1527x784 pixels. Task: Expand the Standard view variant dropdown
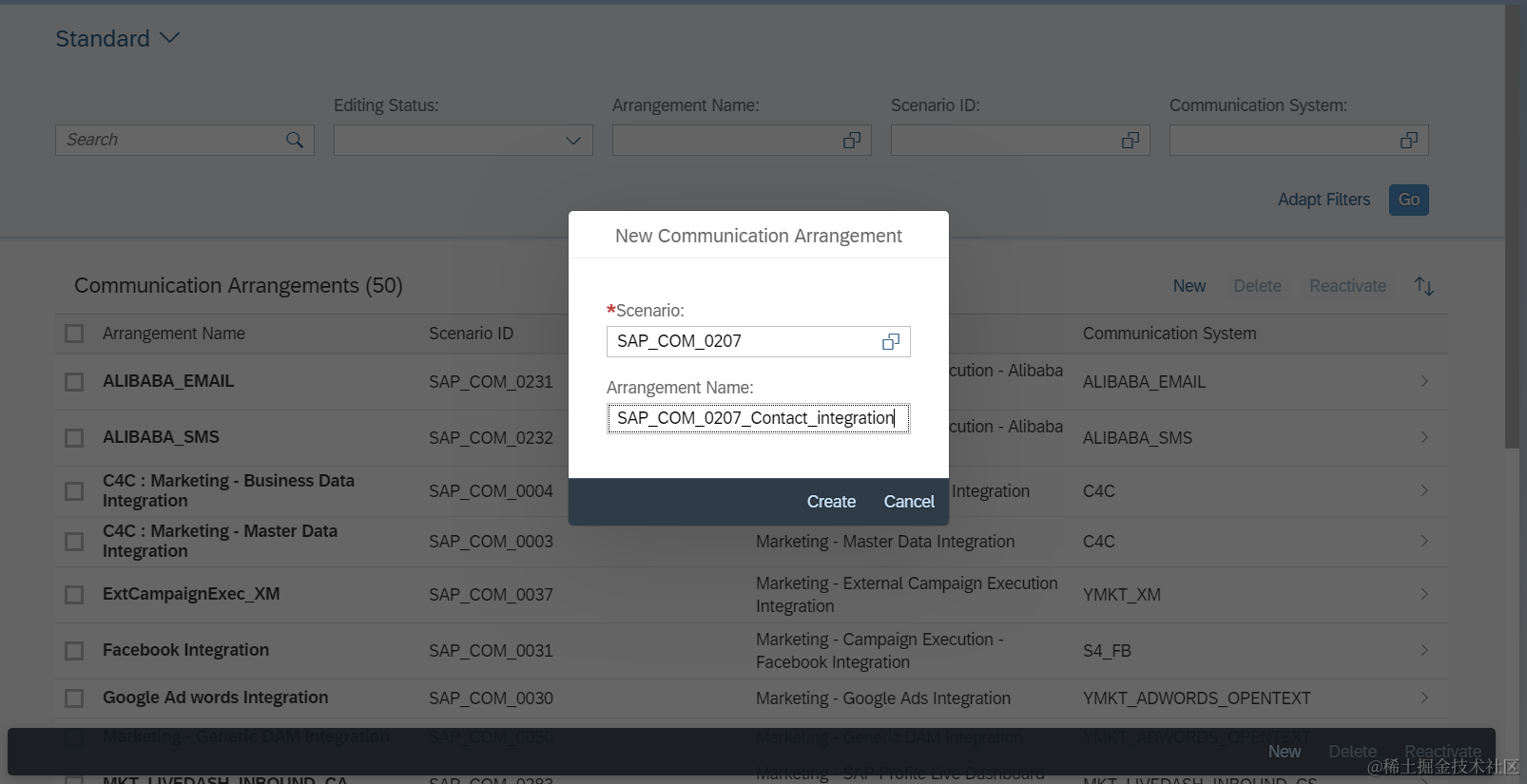click(170, 38)
